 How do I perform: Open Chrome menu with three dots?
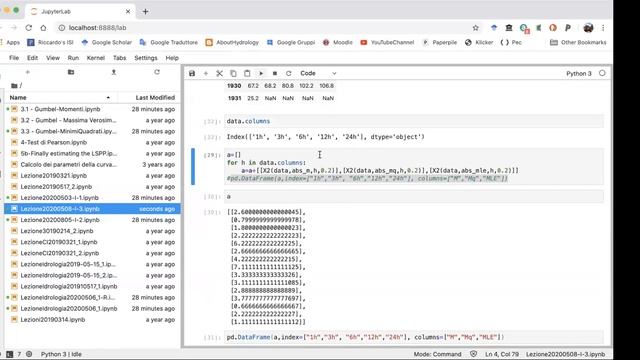coord(603,28)
